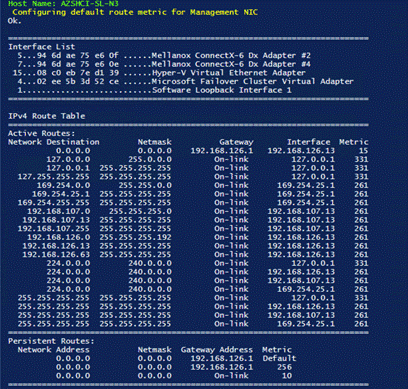Click the 'Interface List' heading
Screen dimensions: 408x389
click(x=42, y=47)
